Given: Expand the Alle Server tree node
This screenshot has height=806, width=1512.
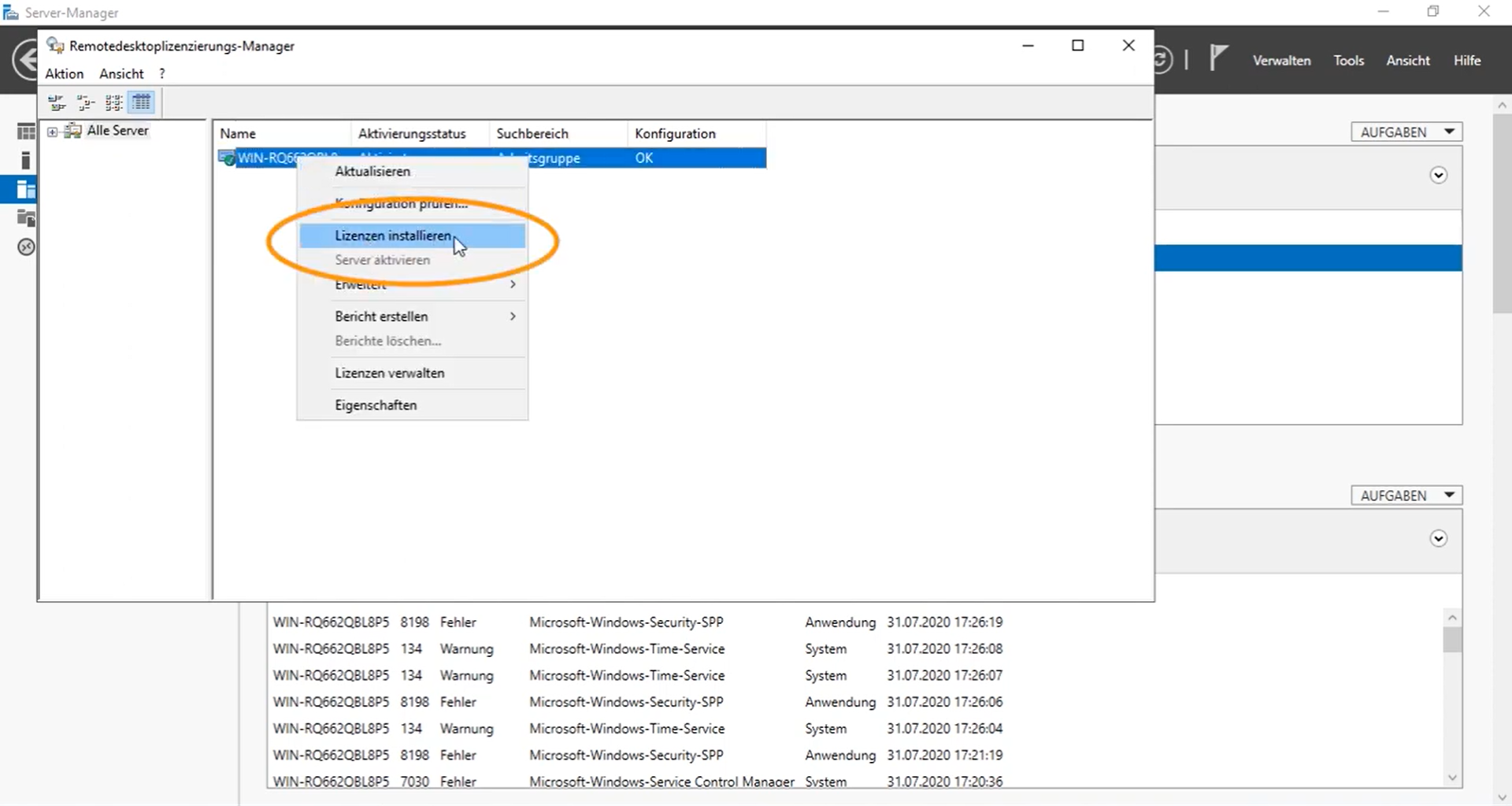Looking at the screenshot, I should click(53, 132).
